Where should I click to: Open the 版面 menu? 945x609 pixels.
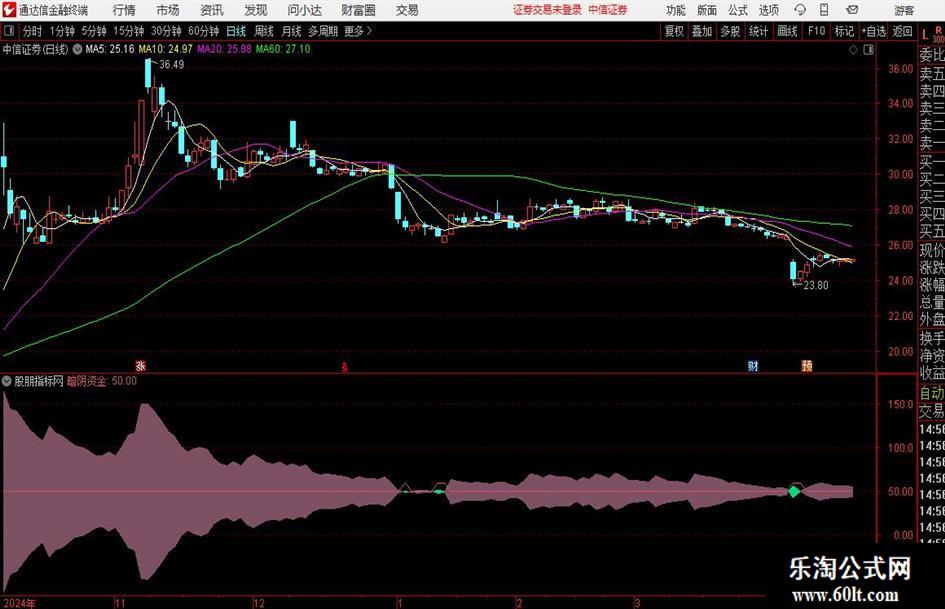tap(707, 10)
